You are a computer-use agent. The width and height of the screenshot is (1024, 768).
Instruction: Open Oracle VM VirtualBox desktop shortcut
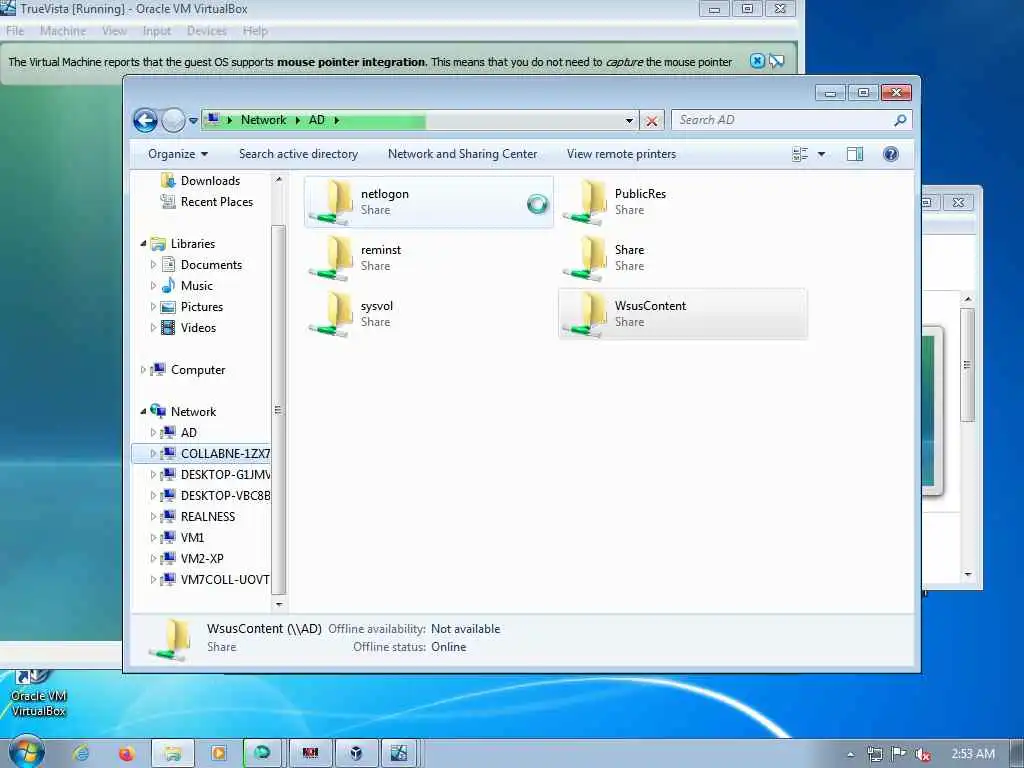(39, 694)
